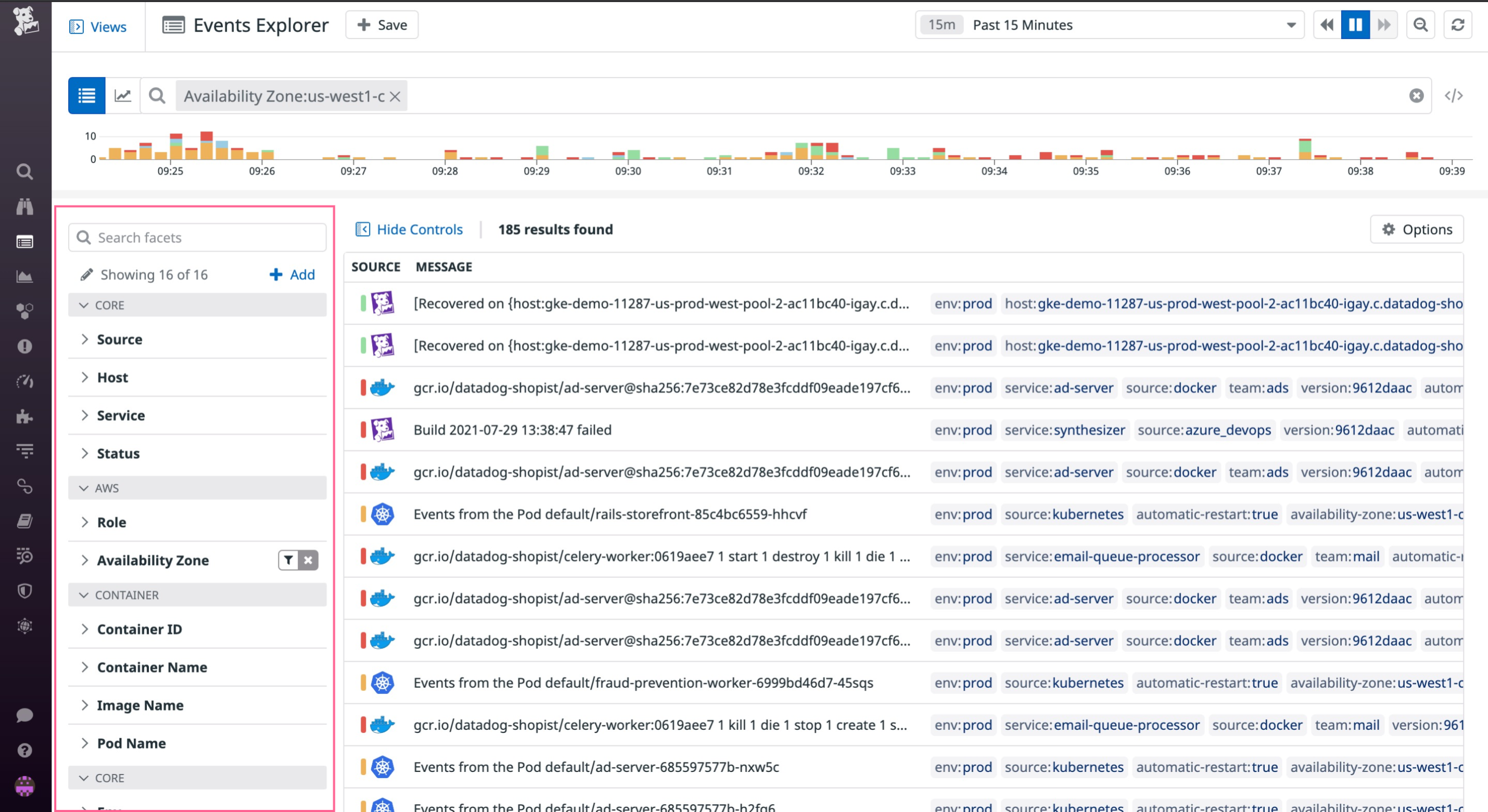1488x812 pixels.
Task: Click pencil edit facets icon
Action: 86,274
